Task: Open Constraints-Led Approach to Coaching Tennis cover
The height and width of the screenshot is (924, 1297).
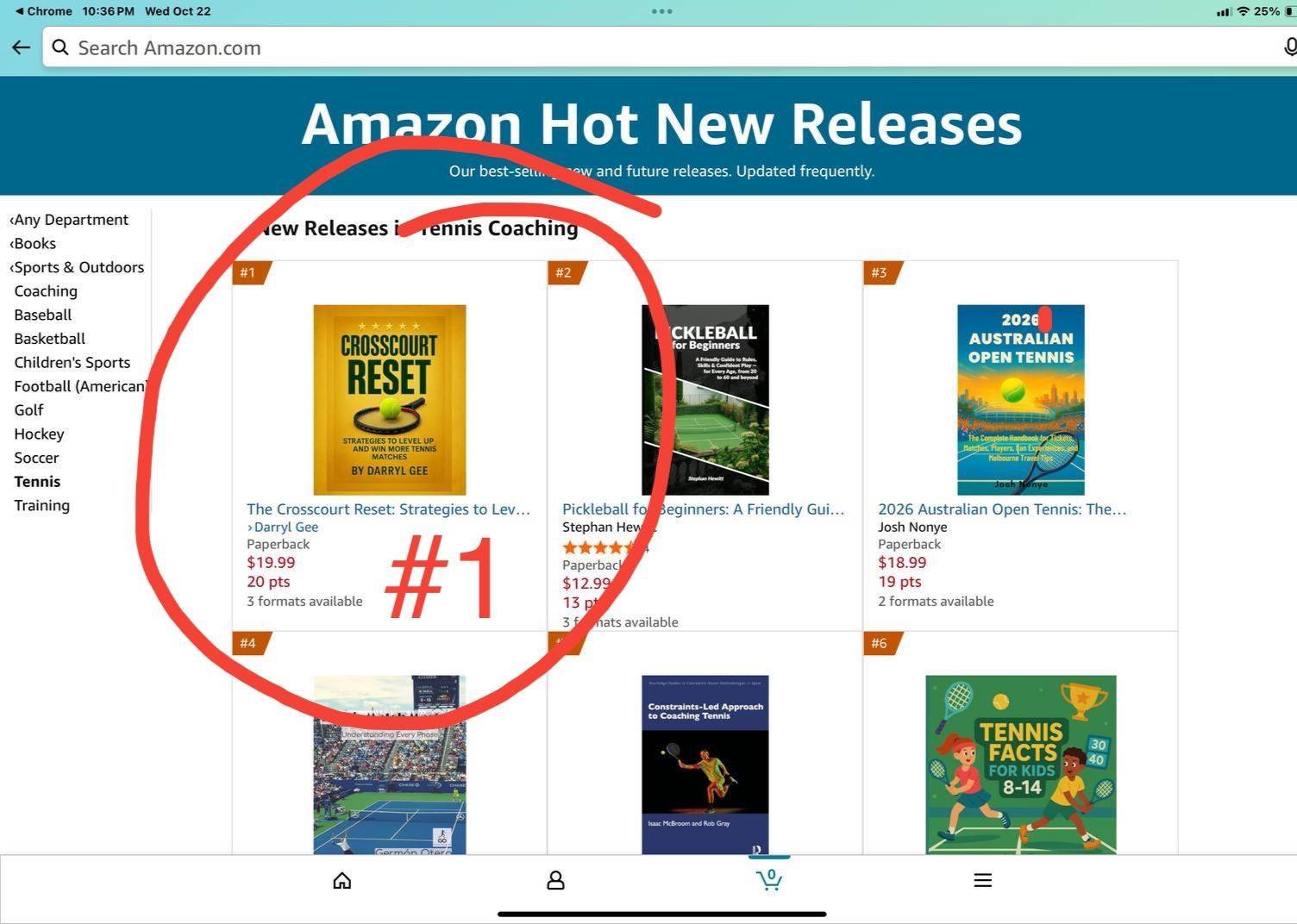Action: [x=705, y=765]
